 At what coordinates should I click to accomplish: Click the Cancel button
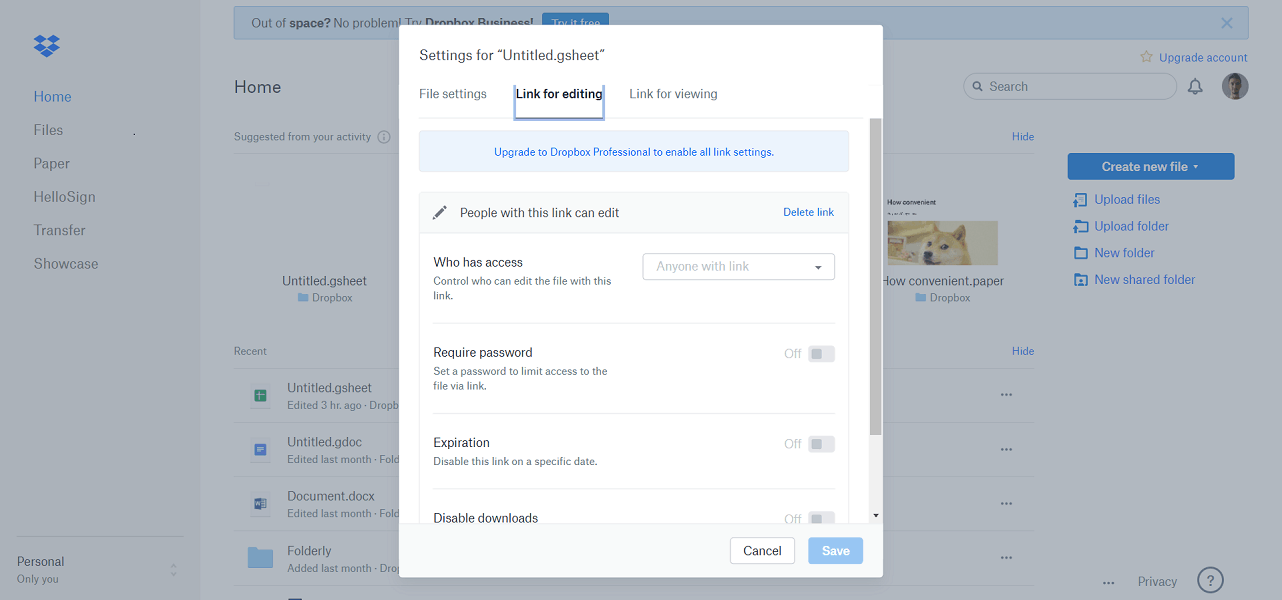pos(762,551)
